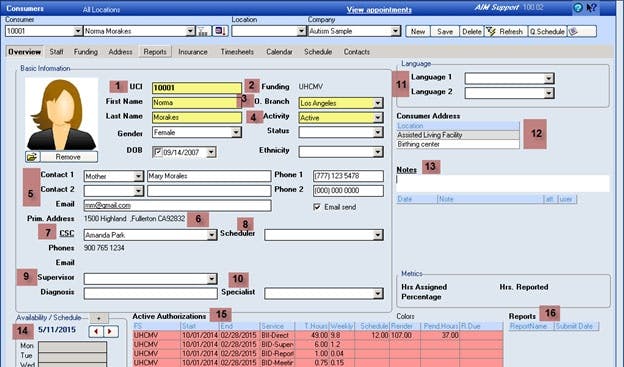Open the Activity dropdown
This screenshot has height=367, width=624.
coord(378,118)
